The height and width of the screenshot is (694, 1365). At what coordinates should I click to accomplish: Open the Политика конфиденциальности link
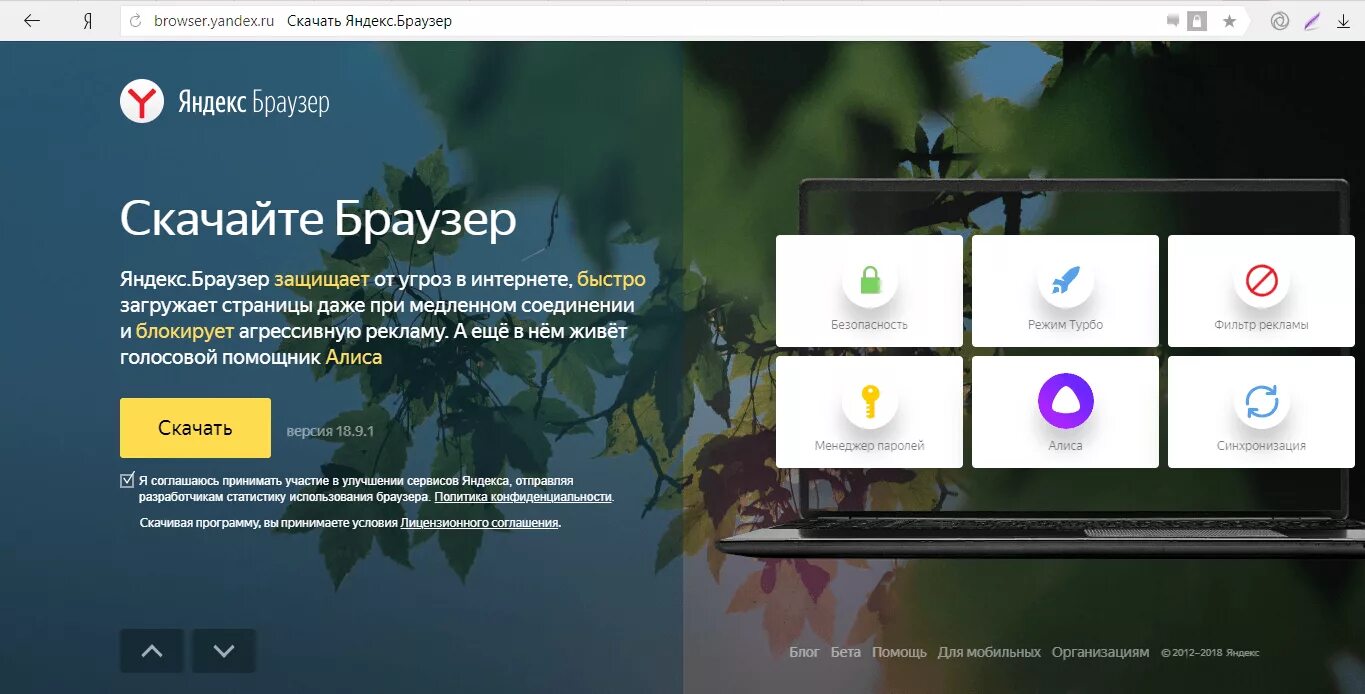(523, 496)
